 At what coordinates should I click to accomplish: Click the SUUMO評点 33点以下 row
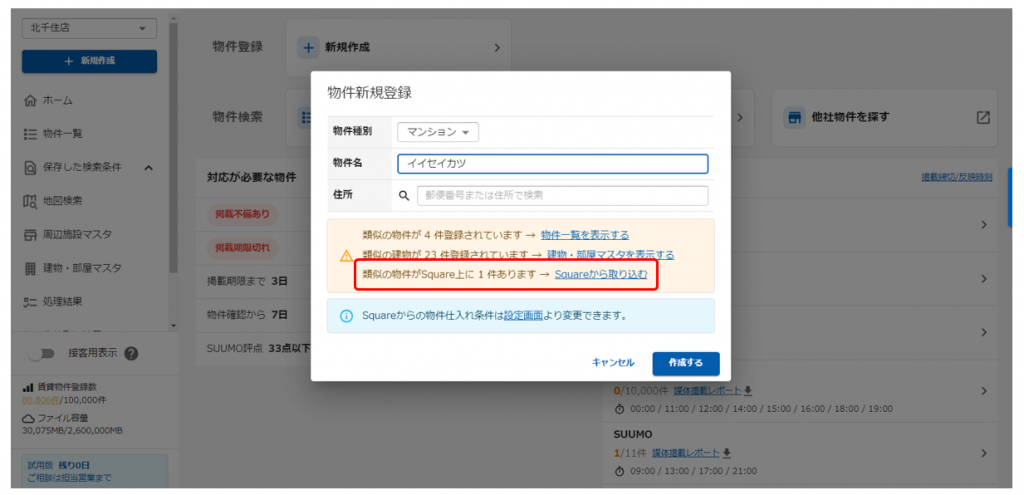[x=253, y=348]
